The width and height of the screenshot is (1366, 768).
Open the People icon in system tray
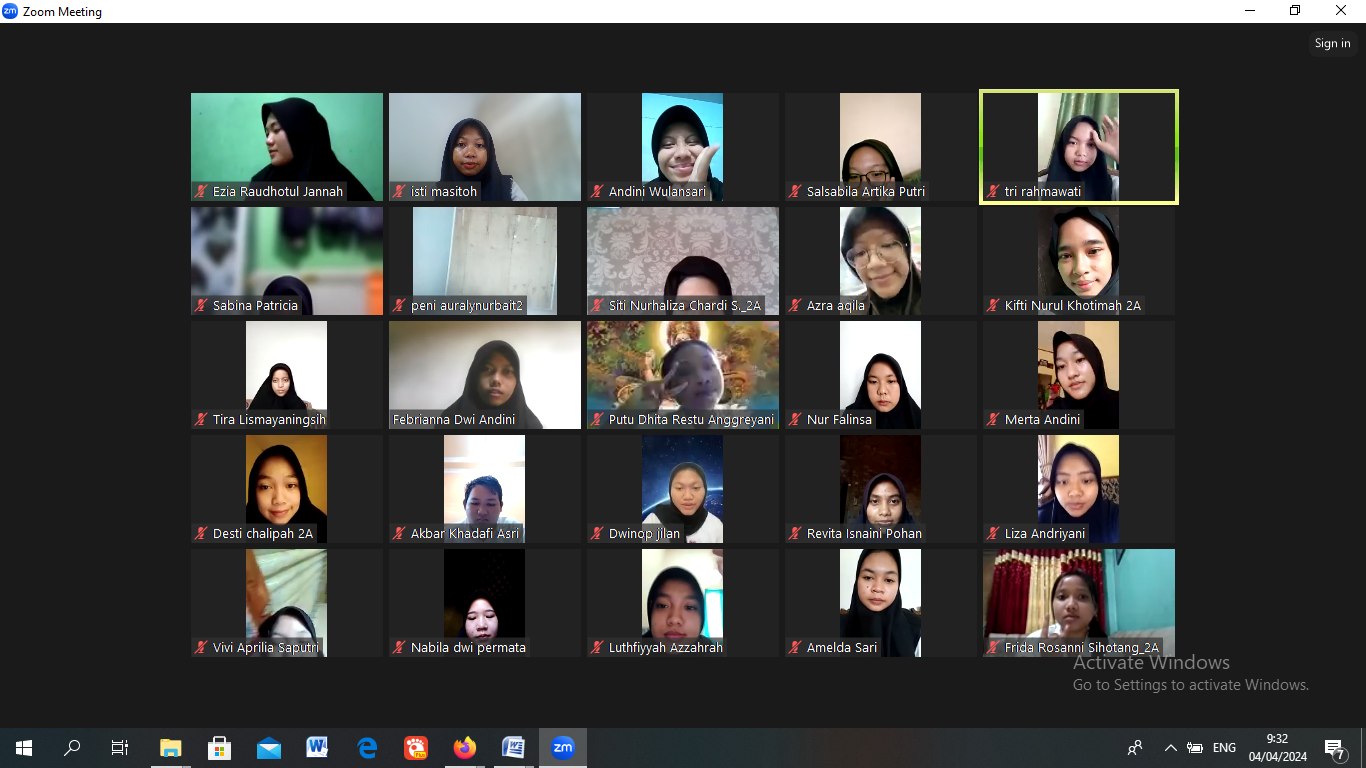click(1135, 748)
